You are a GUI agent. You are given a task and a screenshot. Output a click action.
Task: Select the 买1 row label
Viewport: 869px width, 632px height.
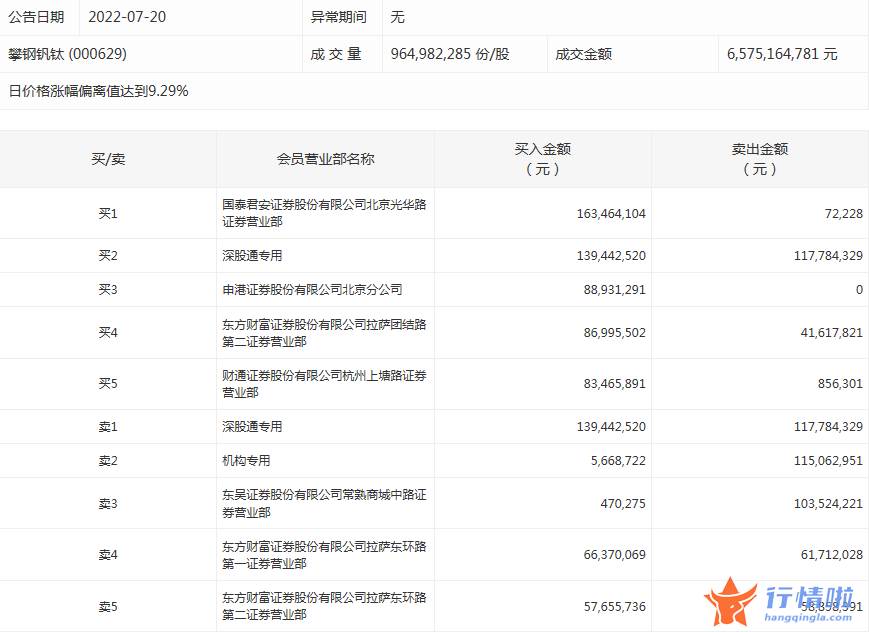click(x=108, y=213)
